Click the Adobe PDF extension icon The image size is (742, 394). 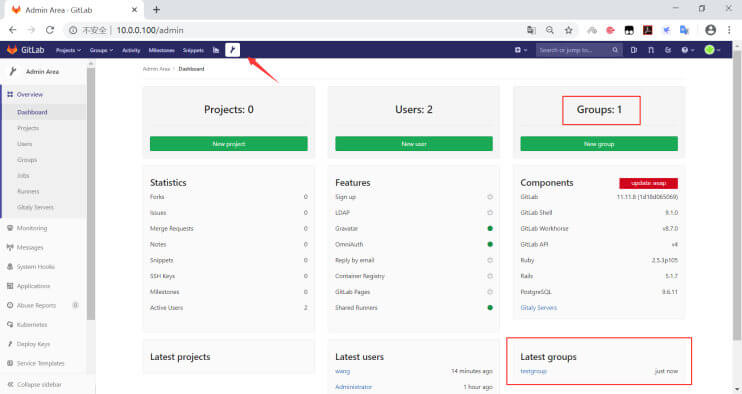pos(647,30)
